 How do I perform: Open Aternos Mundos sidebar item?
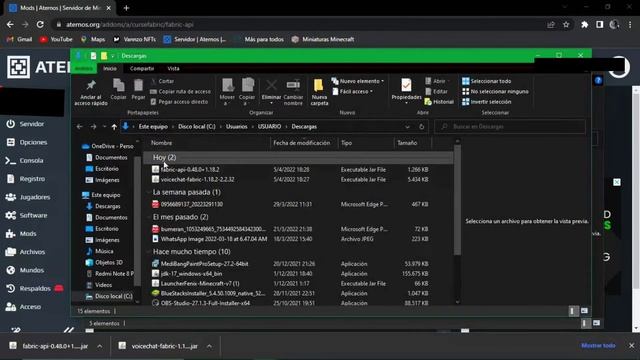pos(24,270)
